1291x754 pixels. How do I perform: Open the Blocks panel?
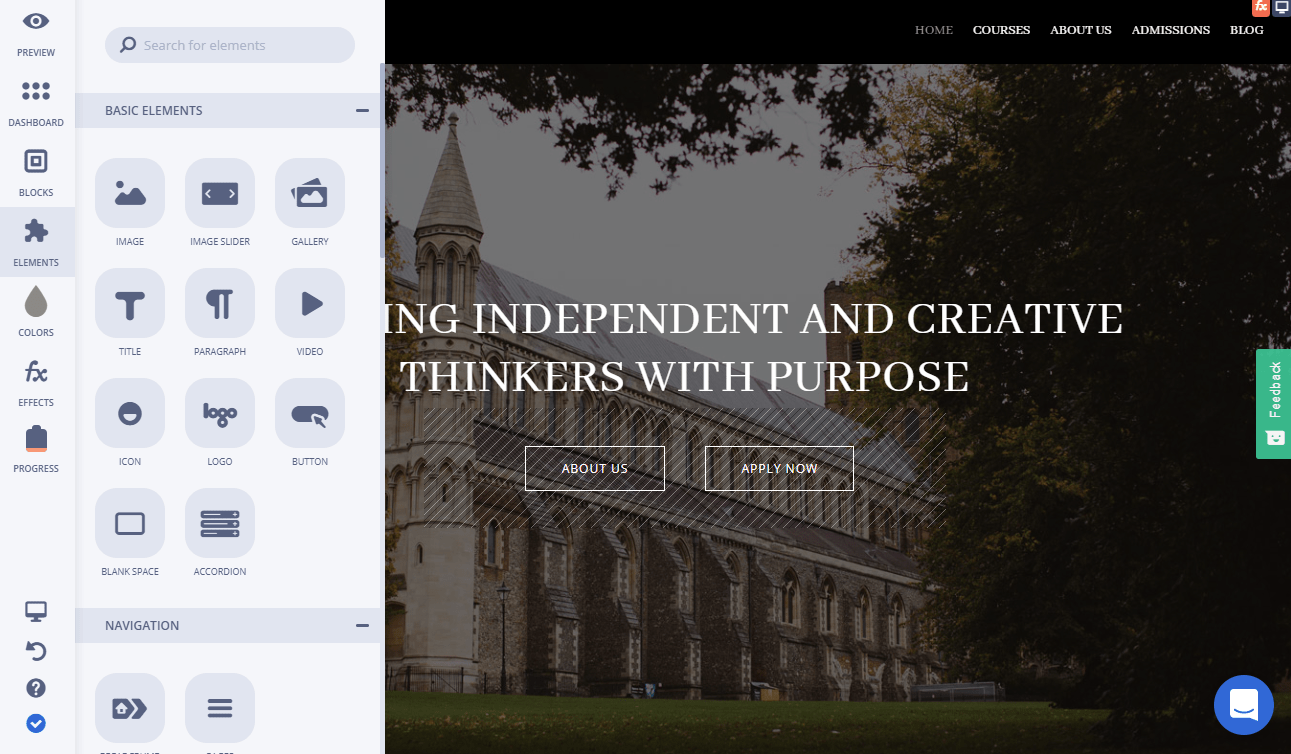(x=36, y=161)
